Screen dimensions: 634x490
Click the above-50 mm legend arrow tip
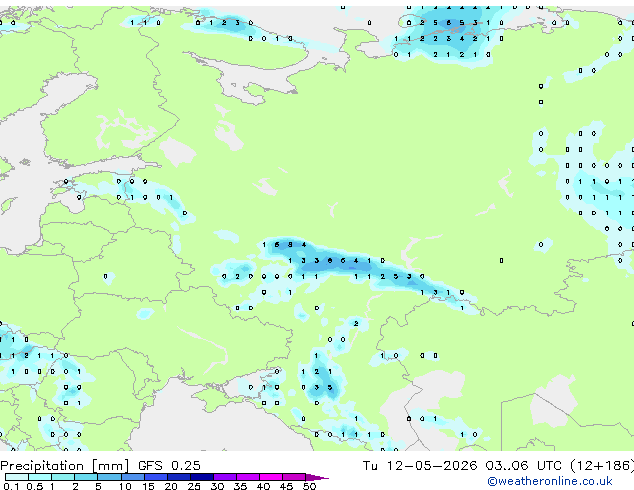317,478
